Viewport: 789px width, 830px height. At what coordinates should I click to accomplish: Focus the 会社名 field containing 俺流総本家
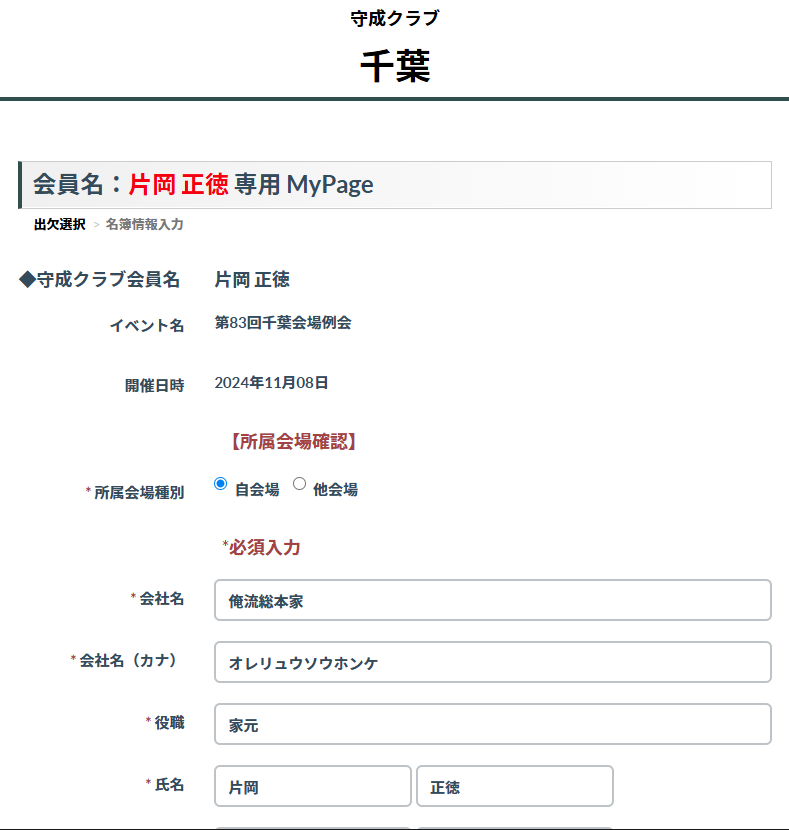(493, 600)
